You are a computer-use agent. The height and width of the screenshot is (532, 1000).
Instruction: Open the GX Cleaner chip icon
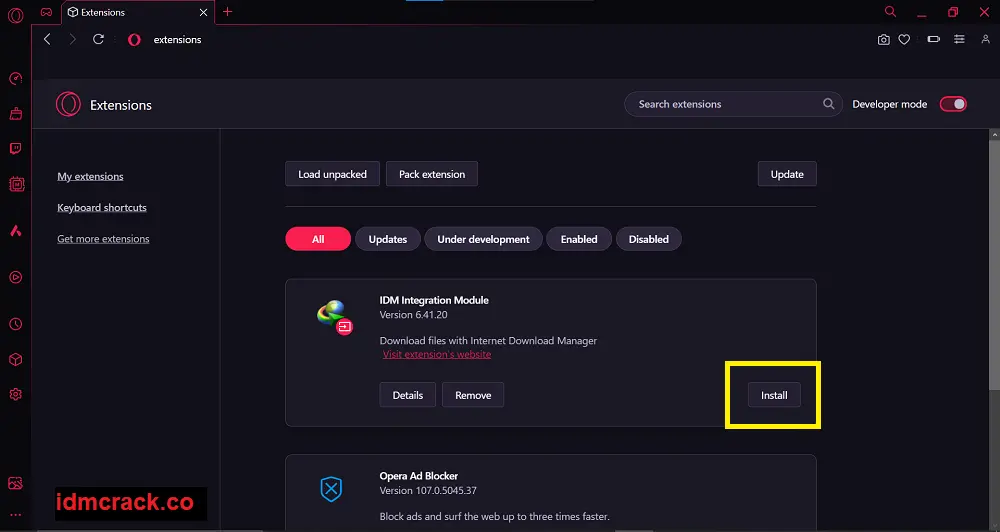pos(17,184)
